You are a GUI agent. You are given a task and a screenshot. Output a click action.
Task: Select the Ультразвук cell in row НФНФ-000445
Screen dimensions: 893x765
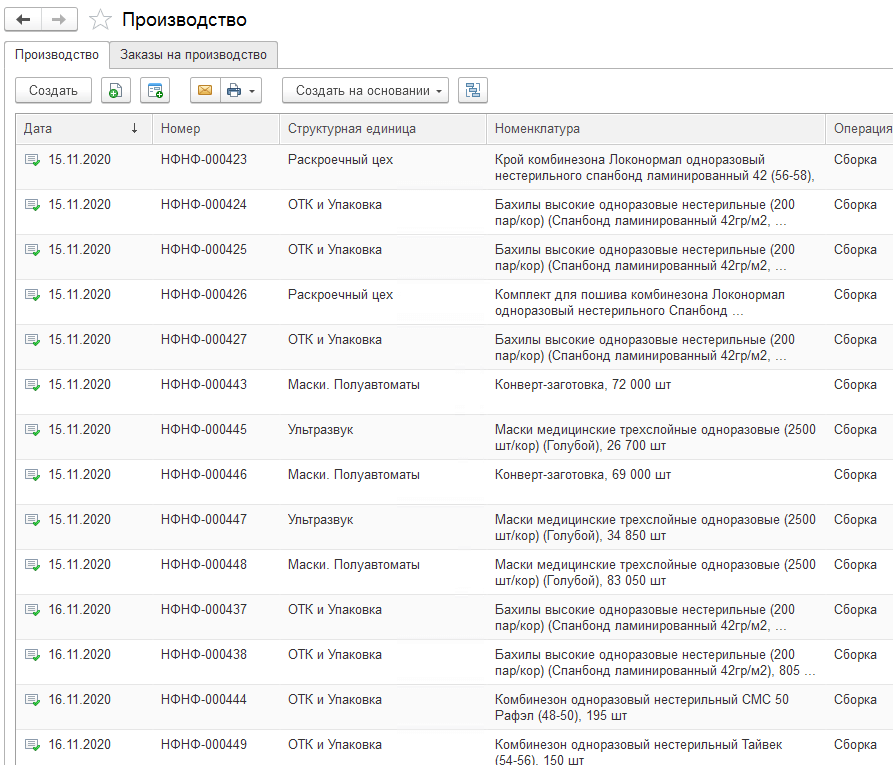(320, 430)
